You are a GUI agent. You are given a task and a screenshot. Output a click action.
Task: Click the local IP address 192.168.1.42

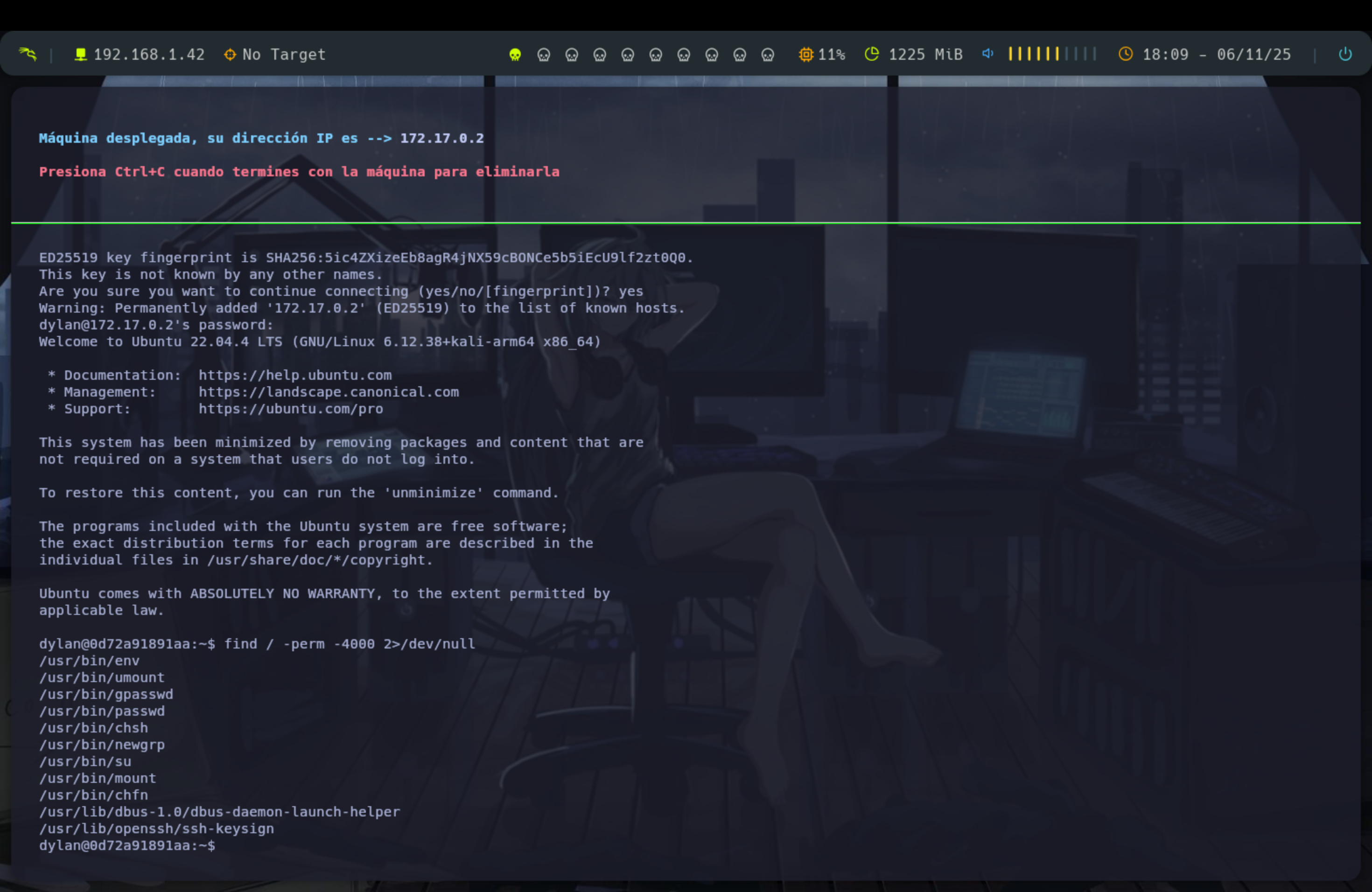[148, 55]
